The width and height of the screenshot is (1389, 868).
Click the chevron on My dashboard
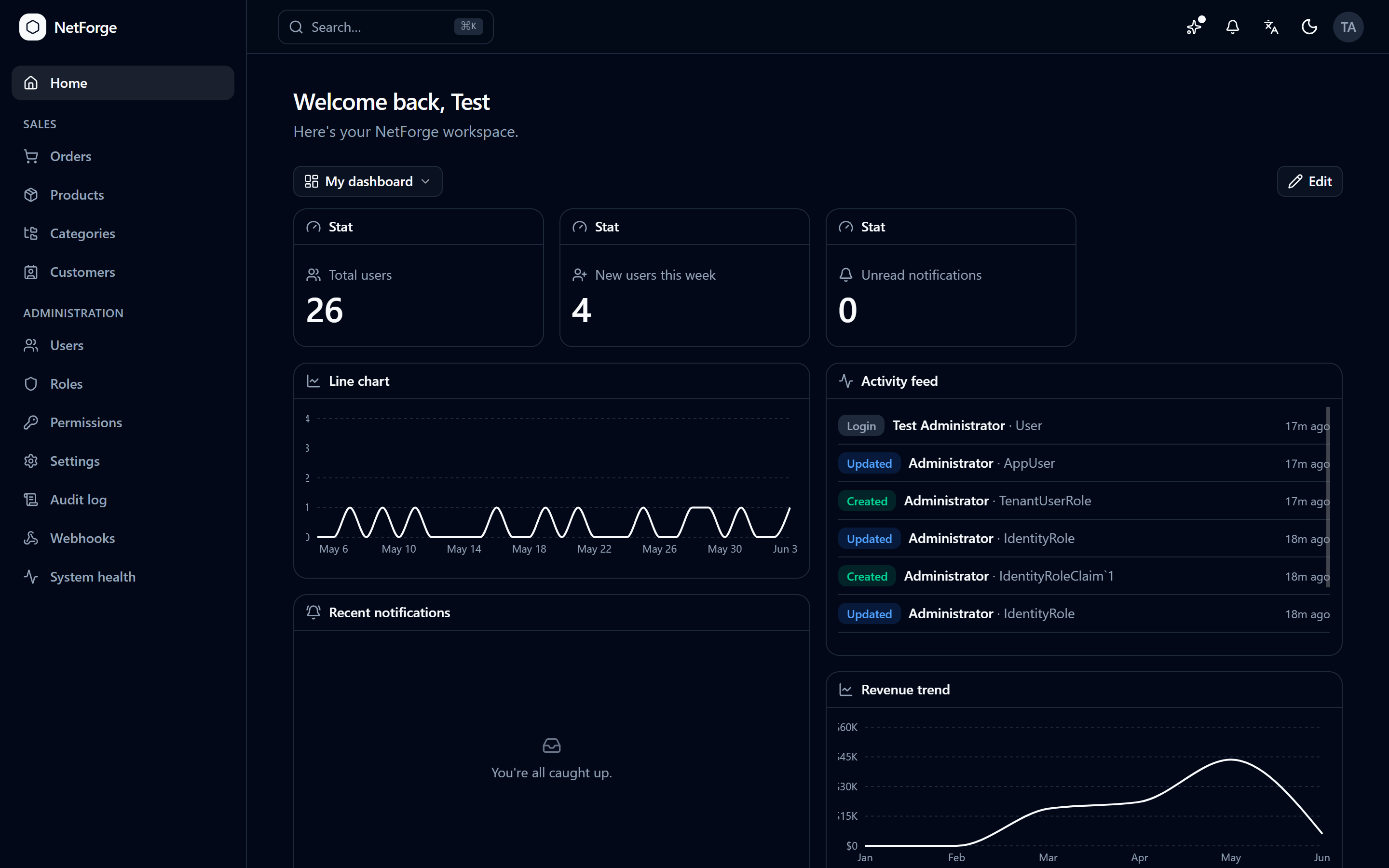point(425,181)
